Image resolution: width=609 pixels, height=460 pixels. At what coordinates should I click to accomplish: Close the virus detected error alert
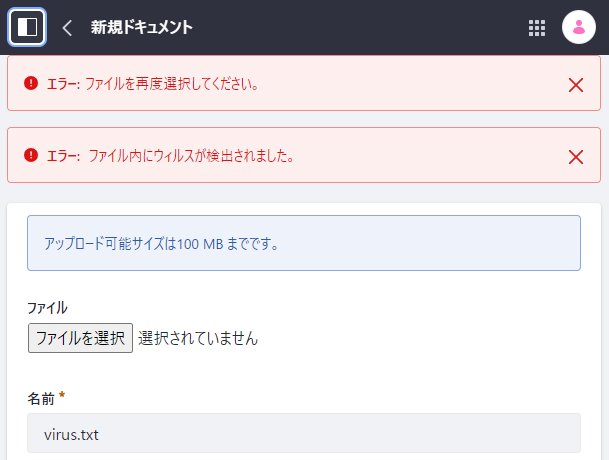tap(575, 156)
